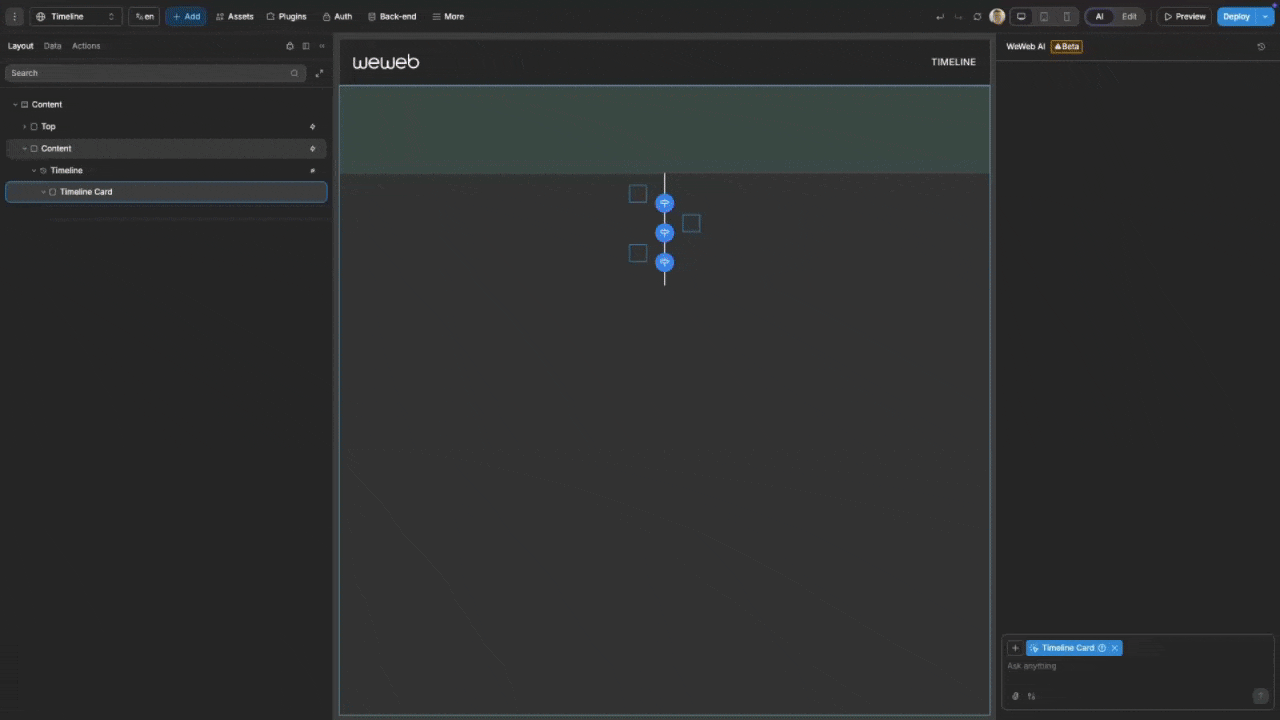Refresh the canvas
This screenshot has width=1280, height=720.
[977, 16]
